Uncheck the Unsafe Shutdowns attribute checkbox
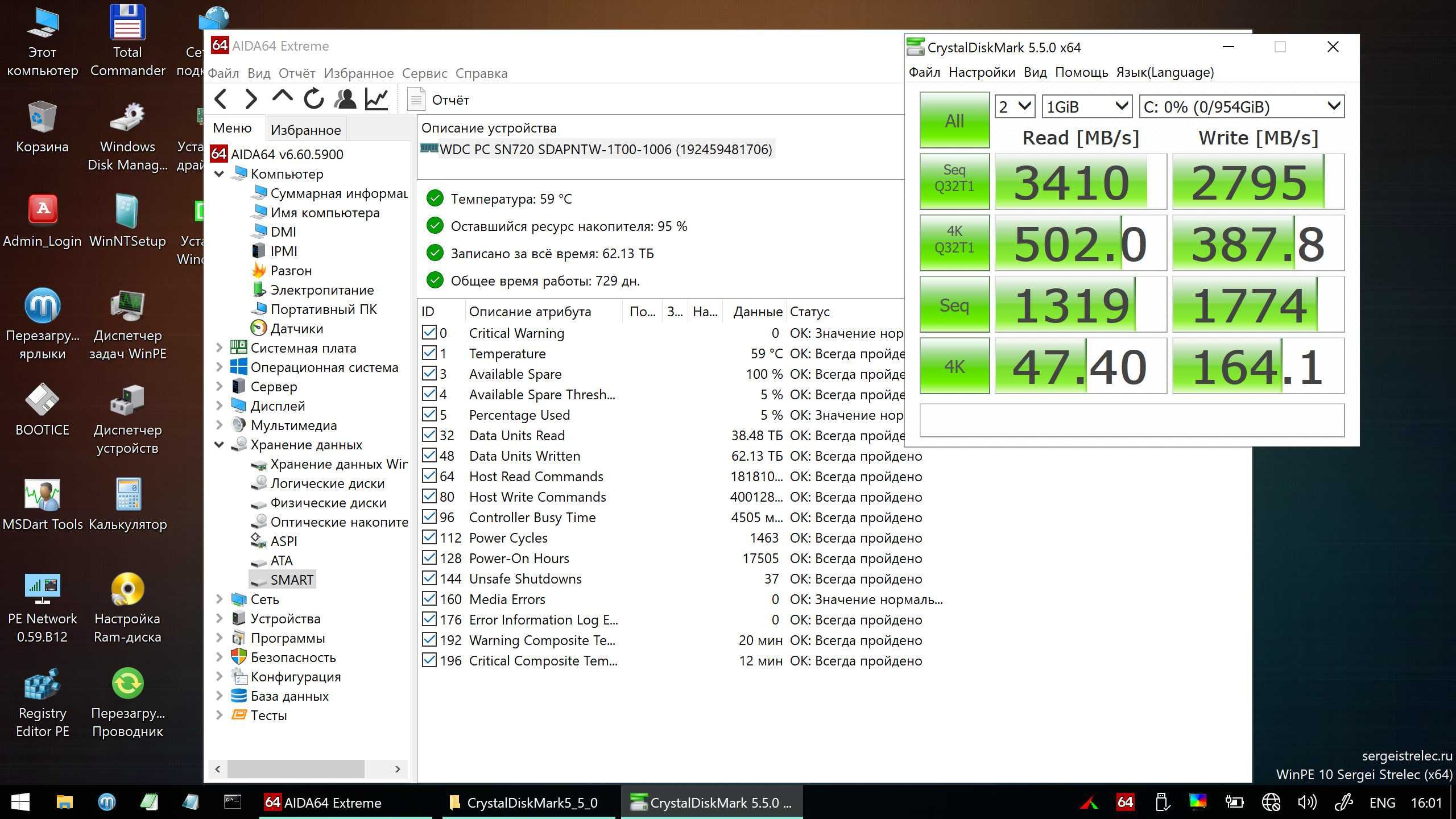Image resolution: width=1456 pixels, height=819 pixels. pyautogui.click(x=429, y=578)
